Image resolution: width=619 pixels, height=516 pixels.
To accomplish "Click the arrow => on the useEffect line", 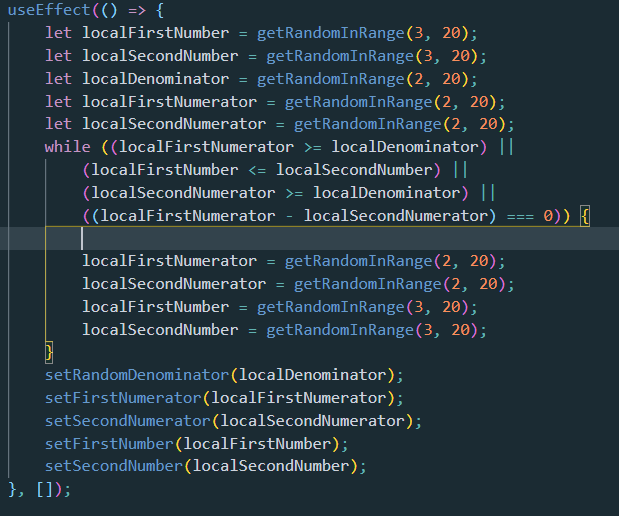I will (137, 11).
